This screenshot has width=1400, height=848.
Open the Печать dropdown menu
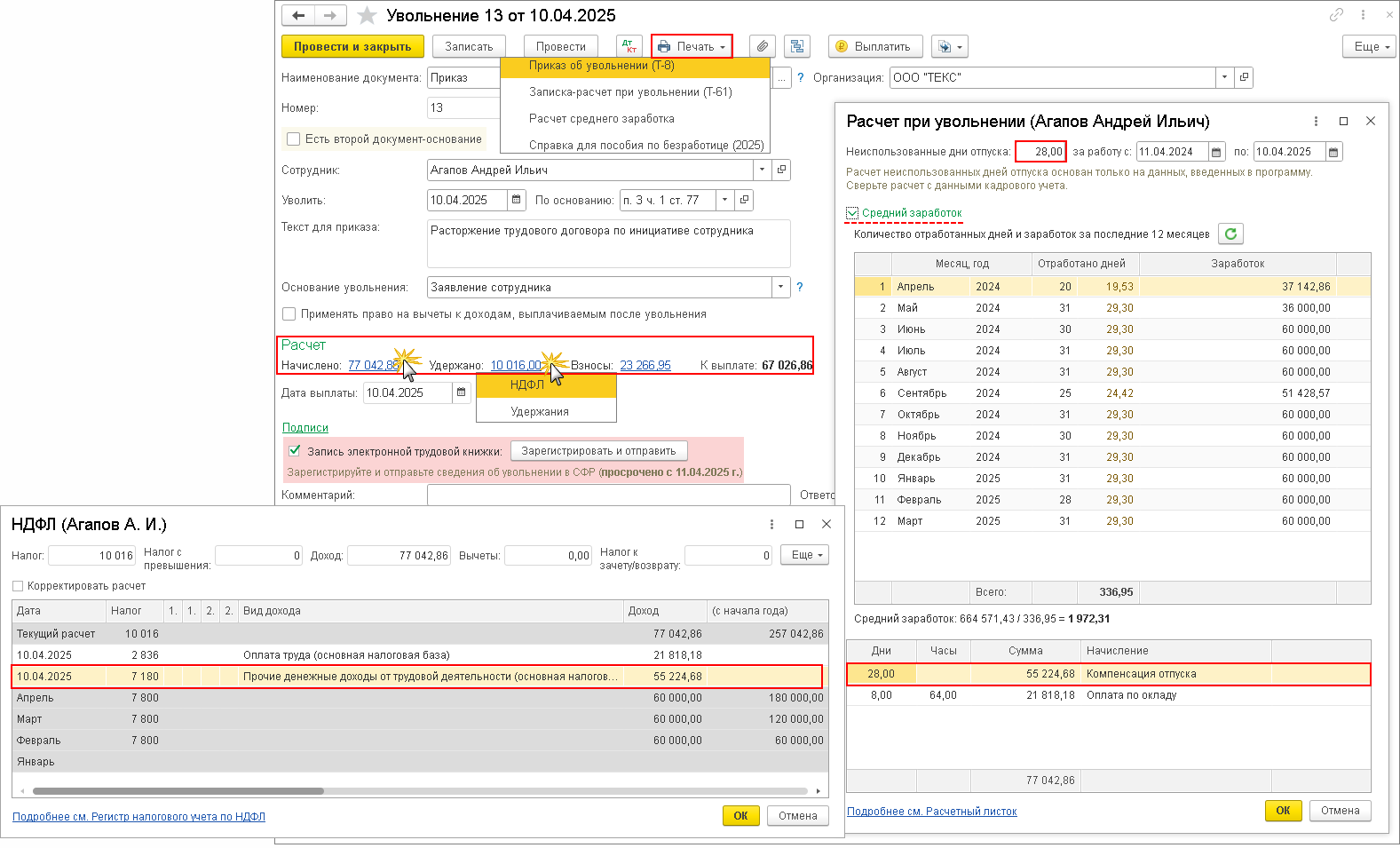pyautogui.click(x=692, y=46)
